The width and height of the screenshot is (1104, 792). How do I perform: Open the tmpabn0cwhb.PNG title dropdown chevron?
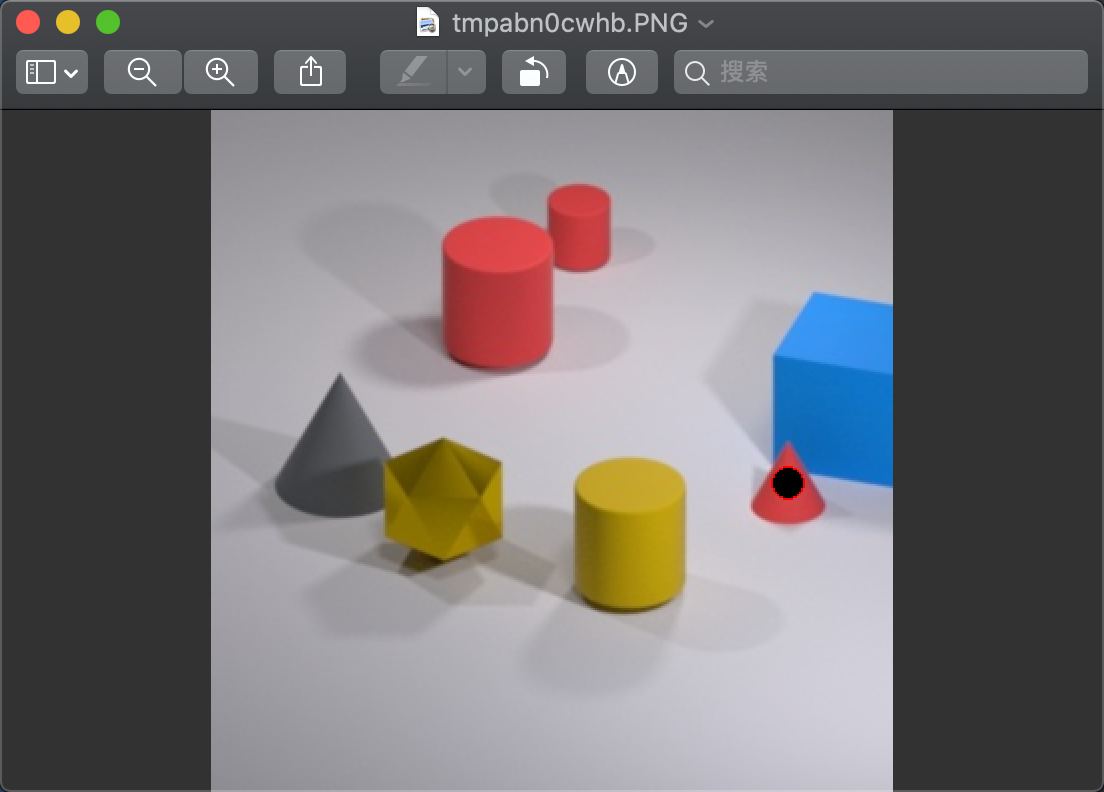pyautogui.click(x=706, y=24)
